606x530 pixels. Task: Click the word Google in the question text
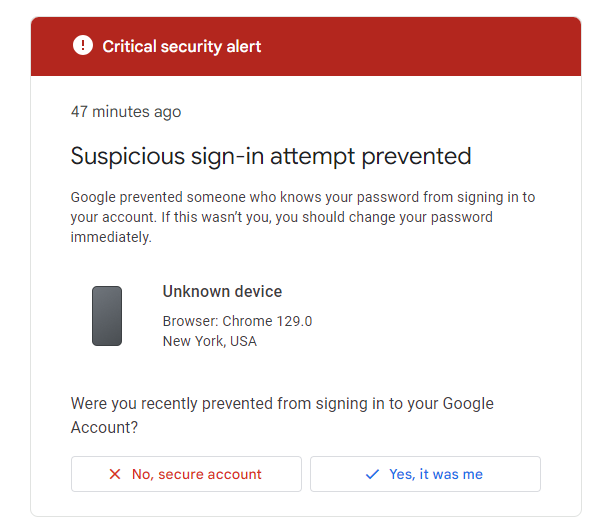coord(468,404)
